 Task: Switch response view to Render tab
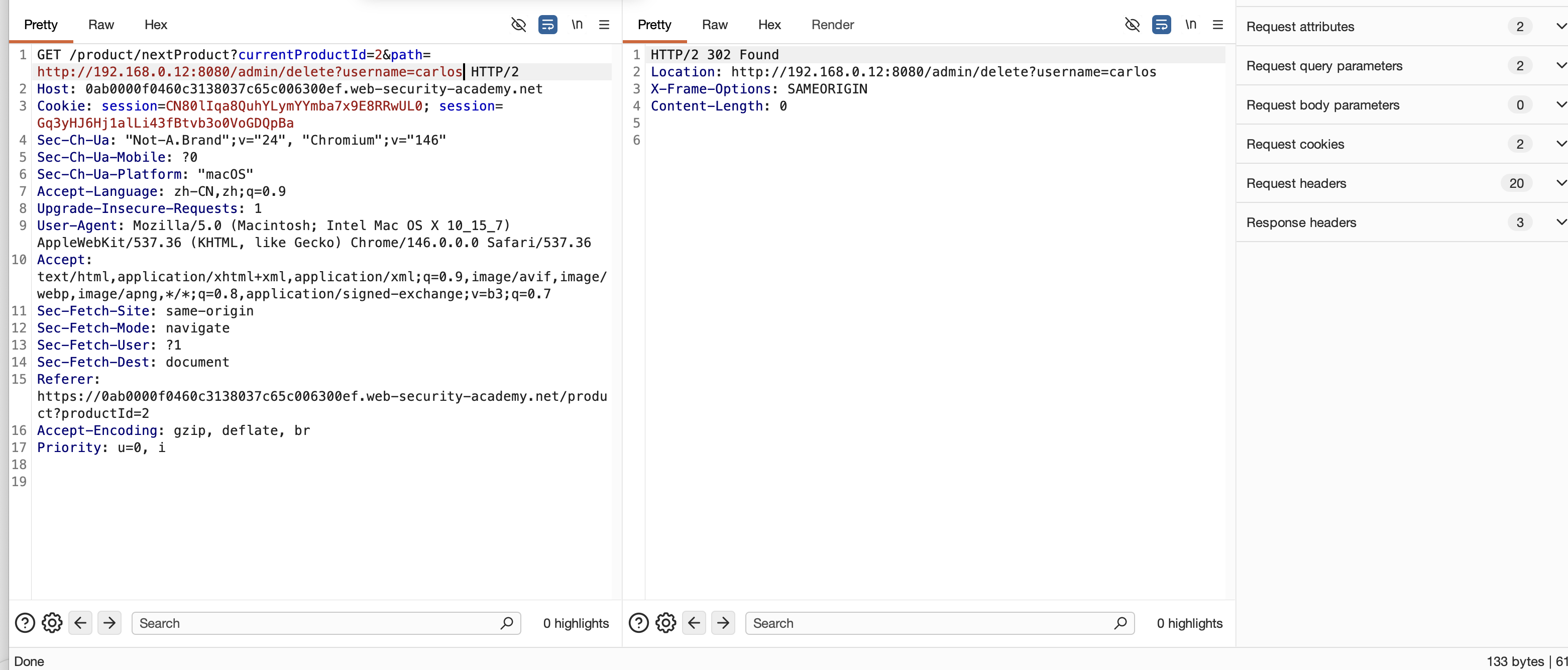point(832,24)
